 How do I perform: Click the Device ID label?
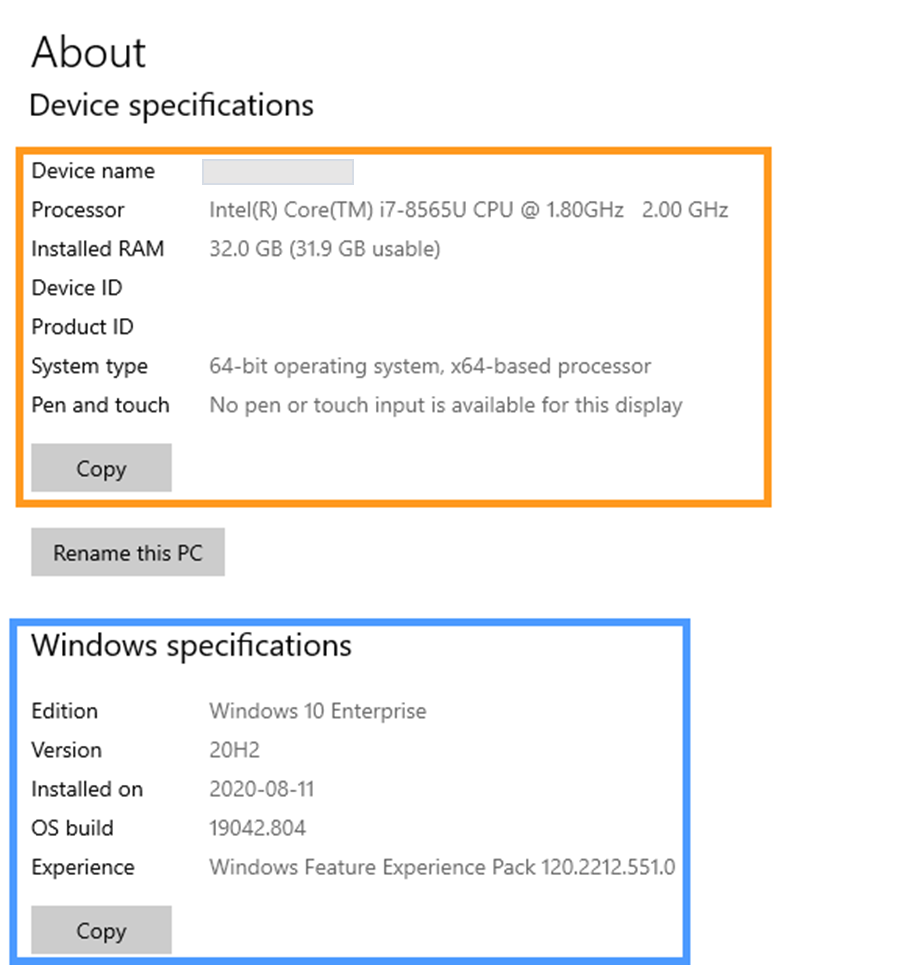click(77, 288)
